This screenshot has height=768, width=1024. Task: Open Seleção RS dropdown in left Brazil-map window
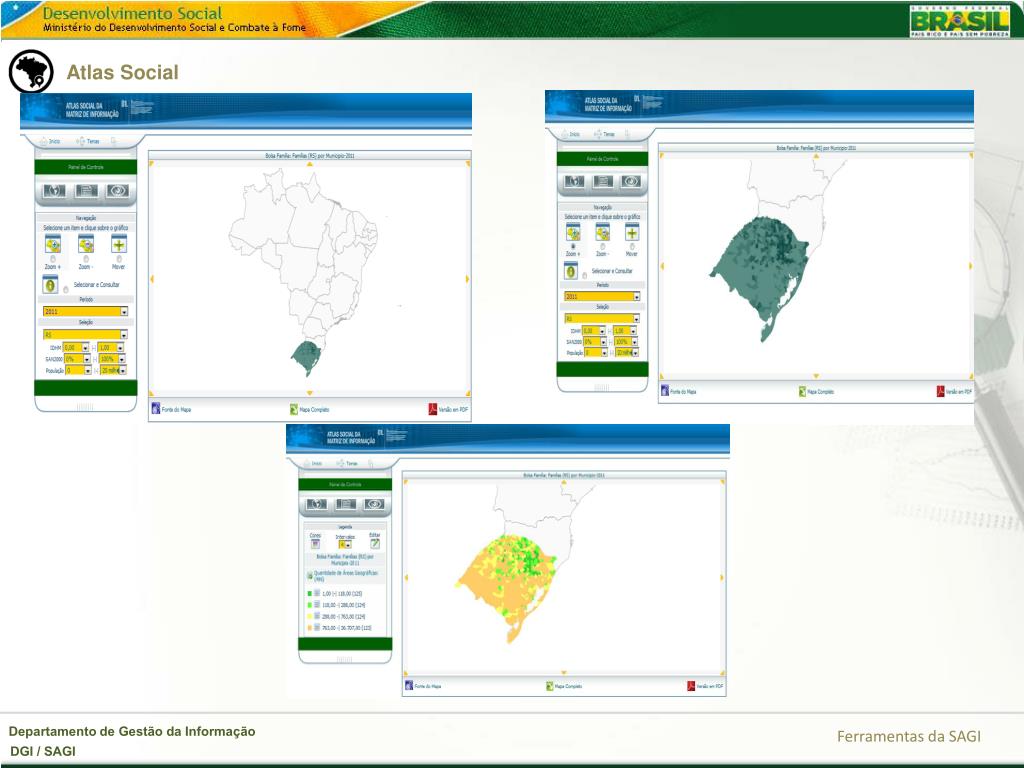click(86, 334)
